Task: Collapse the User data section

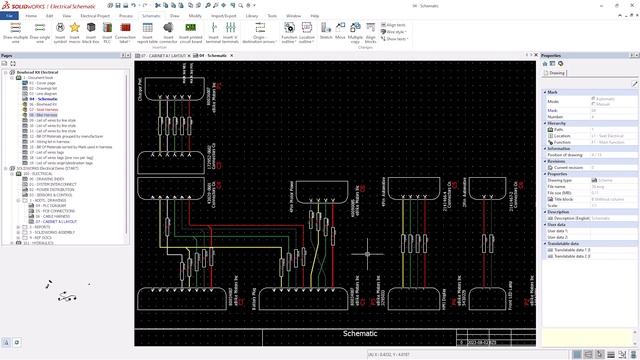Action: click(545, 224)
